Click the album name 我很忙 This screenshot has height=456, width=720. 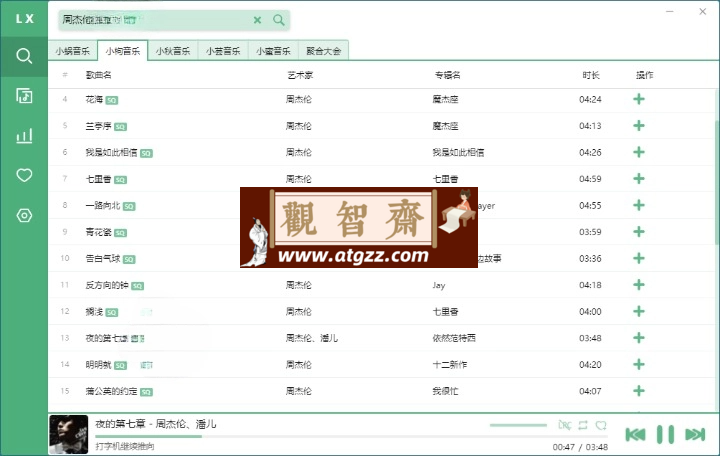[445, 391]
